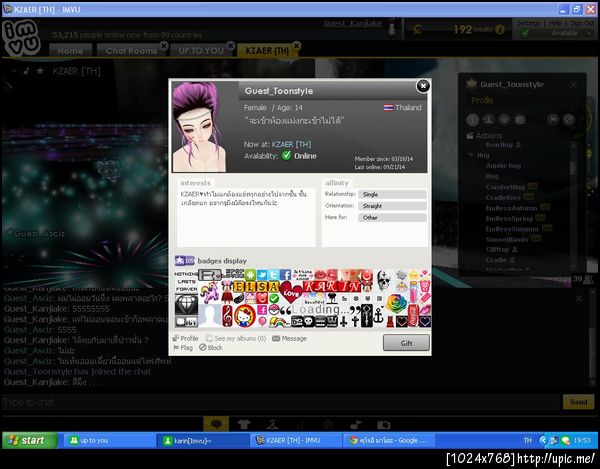Click the skull badge

click(383, 280)
